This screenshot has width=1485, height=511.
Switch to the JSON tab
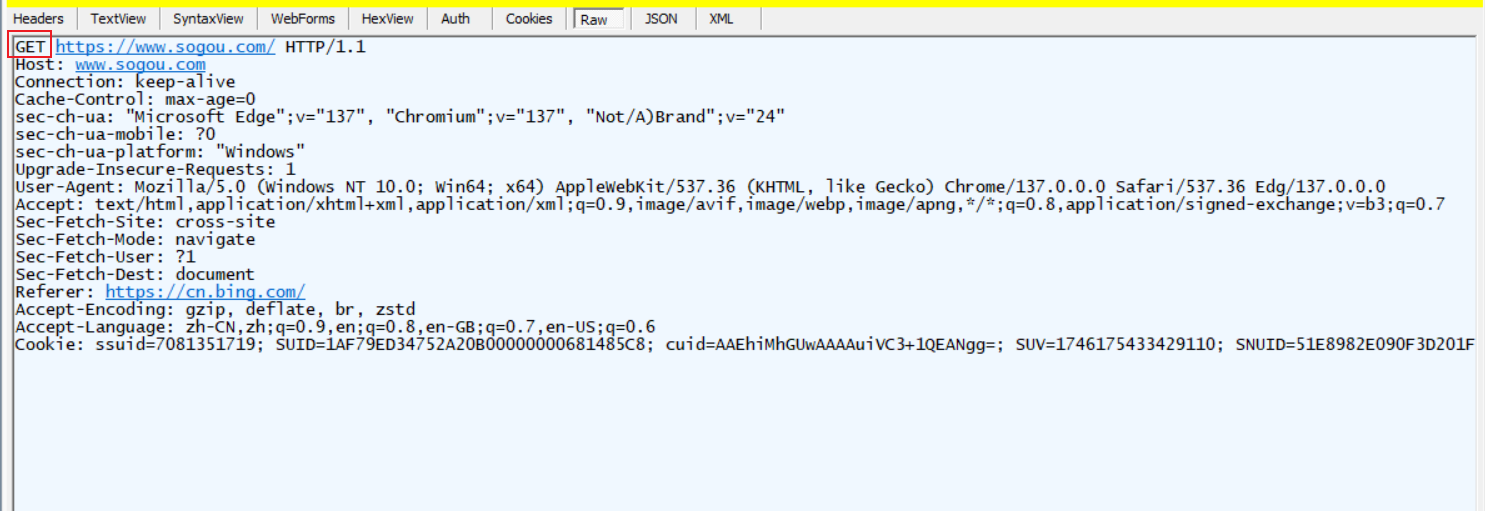pyautogui.click(x=661, y=19)
